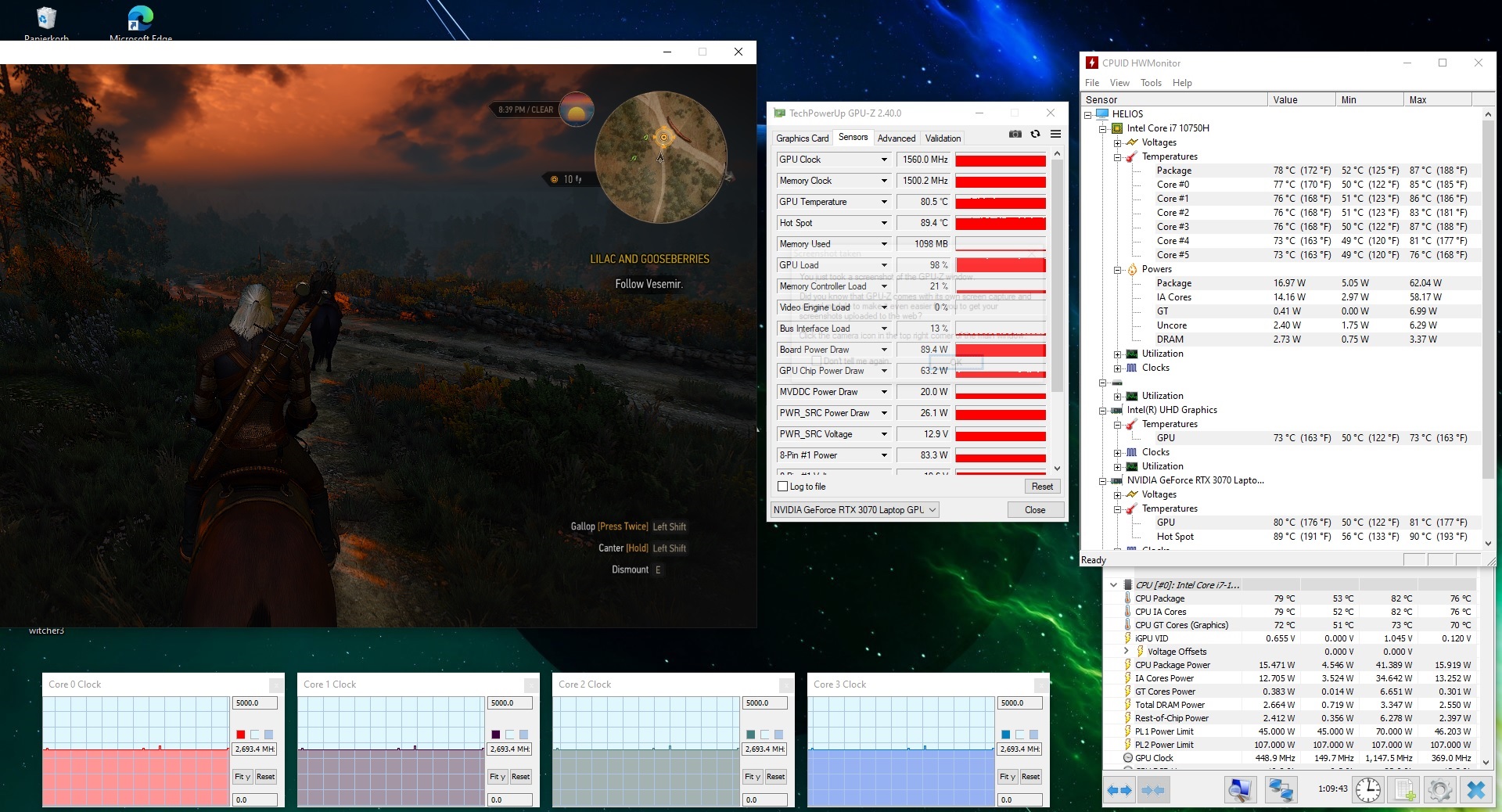The height and width of the screenshot is (812, 1502).
Task: Click Fit y in Core 2 Clock graph
Action: click(x=753, y=777)
